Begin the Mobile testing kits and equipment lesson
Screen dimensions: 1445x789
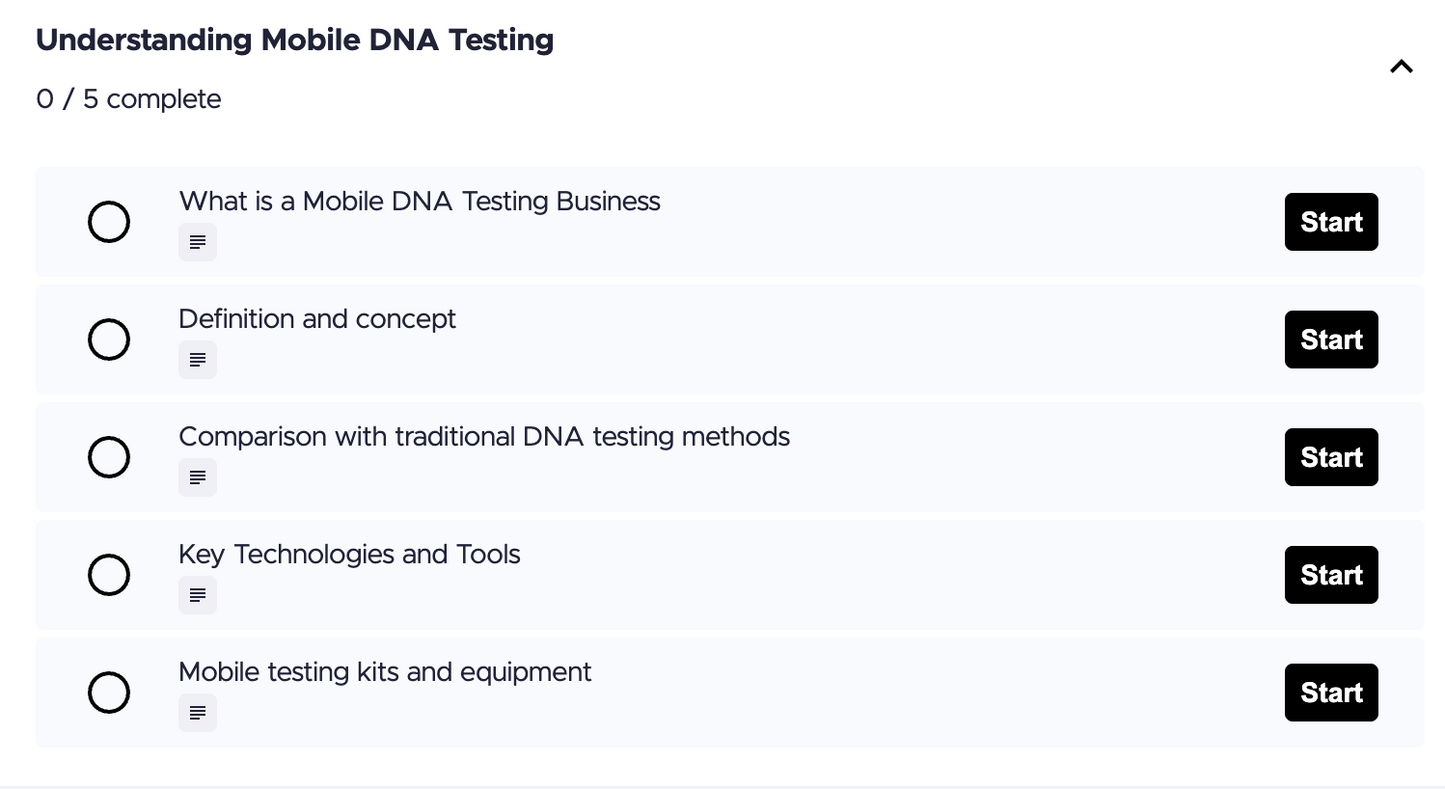pos(1331,692)
